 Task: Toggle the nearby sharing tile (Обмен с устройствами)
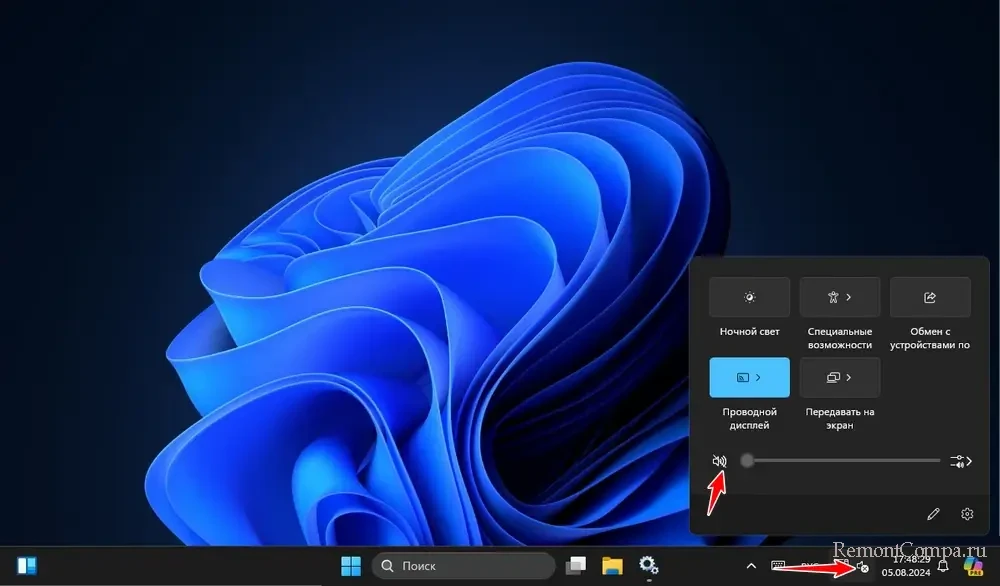pos(930,297)
